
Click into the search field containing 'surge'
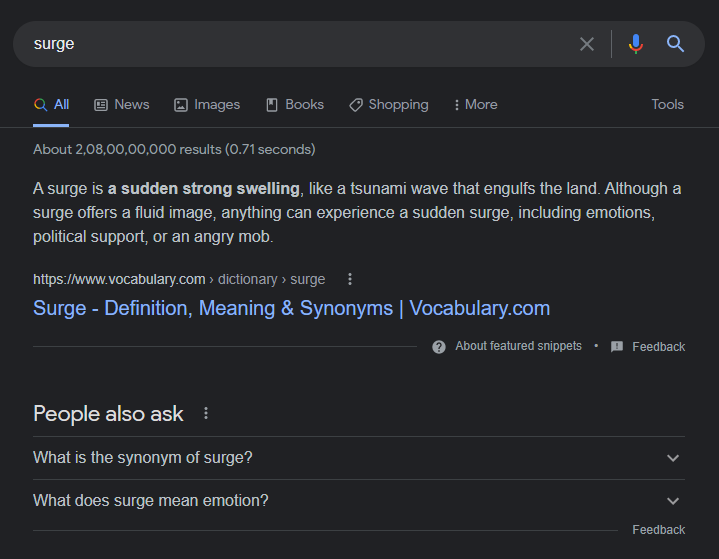tap(300, 44)
